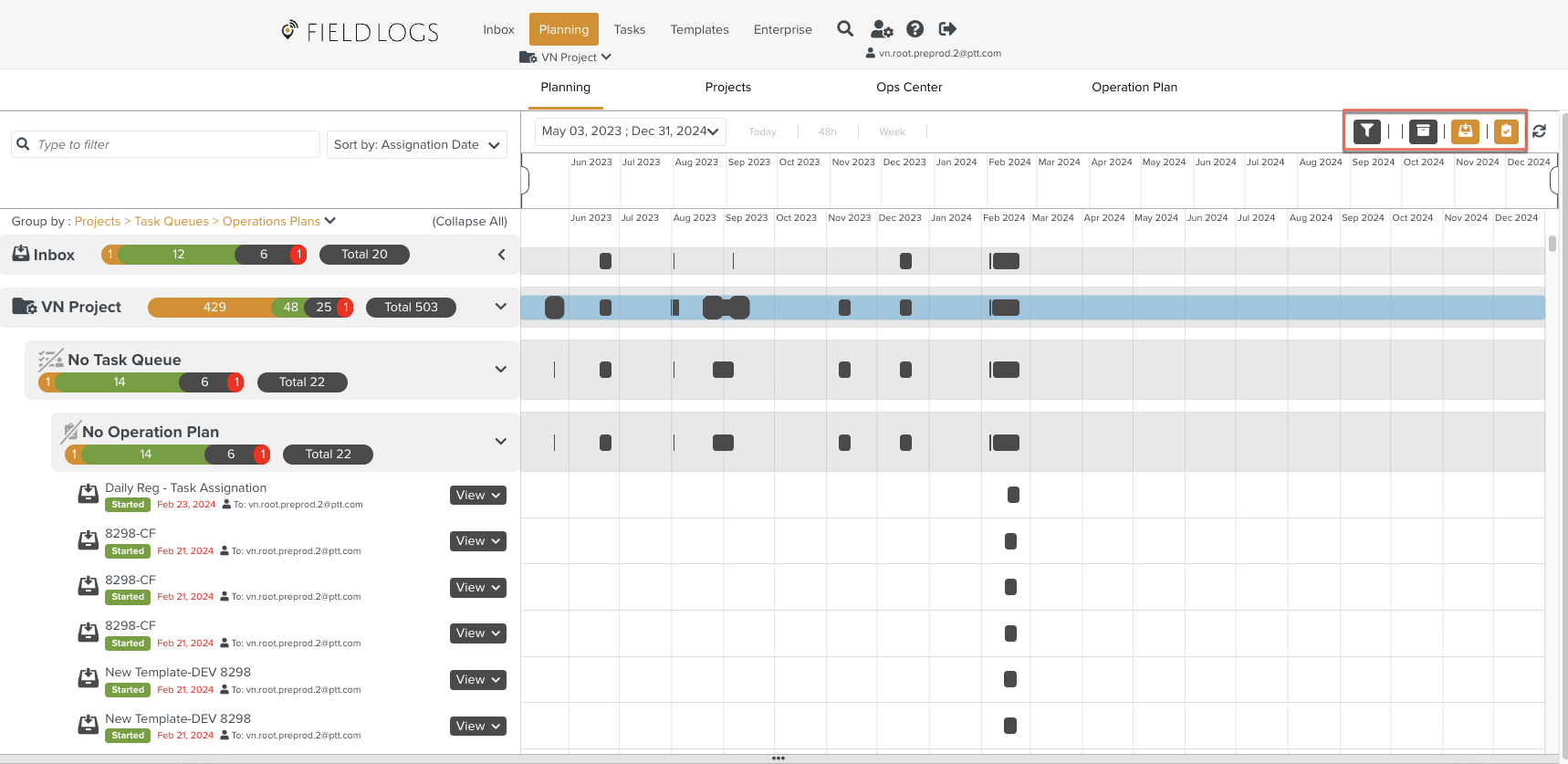Open the Sort by Assignation Date dropdown
The image size is (1568, 764).
click(417, 144)
